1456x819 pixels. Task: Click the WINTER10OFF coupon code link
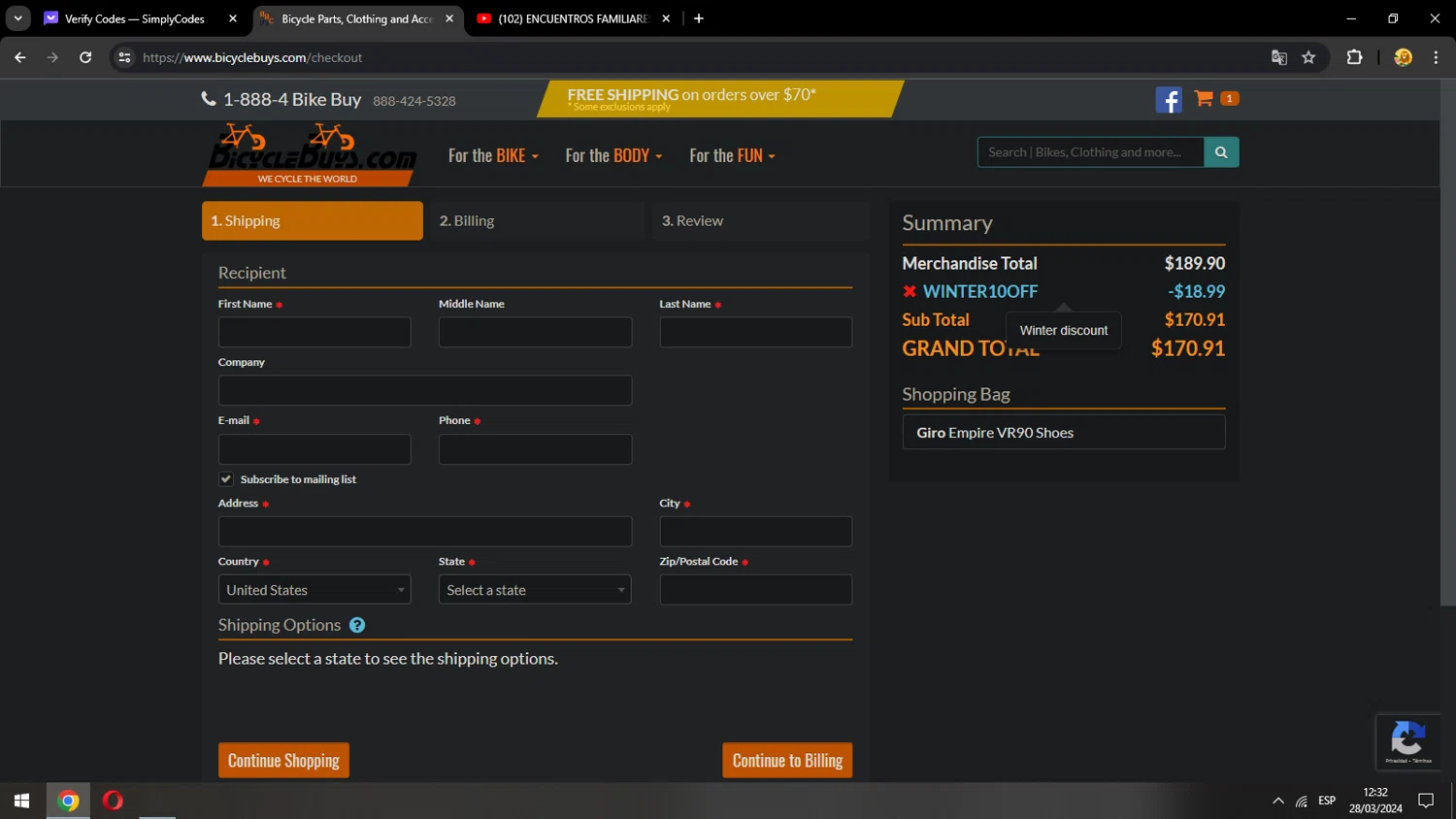[980, 291]
